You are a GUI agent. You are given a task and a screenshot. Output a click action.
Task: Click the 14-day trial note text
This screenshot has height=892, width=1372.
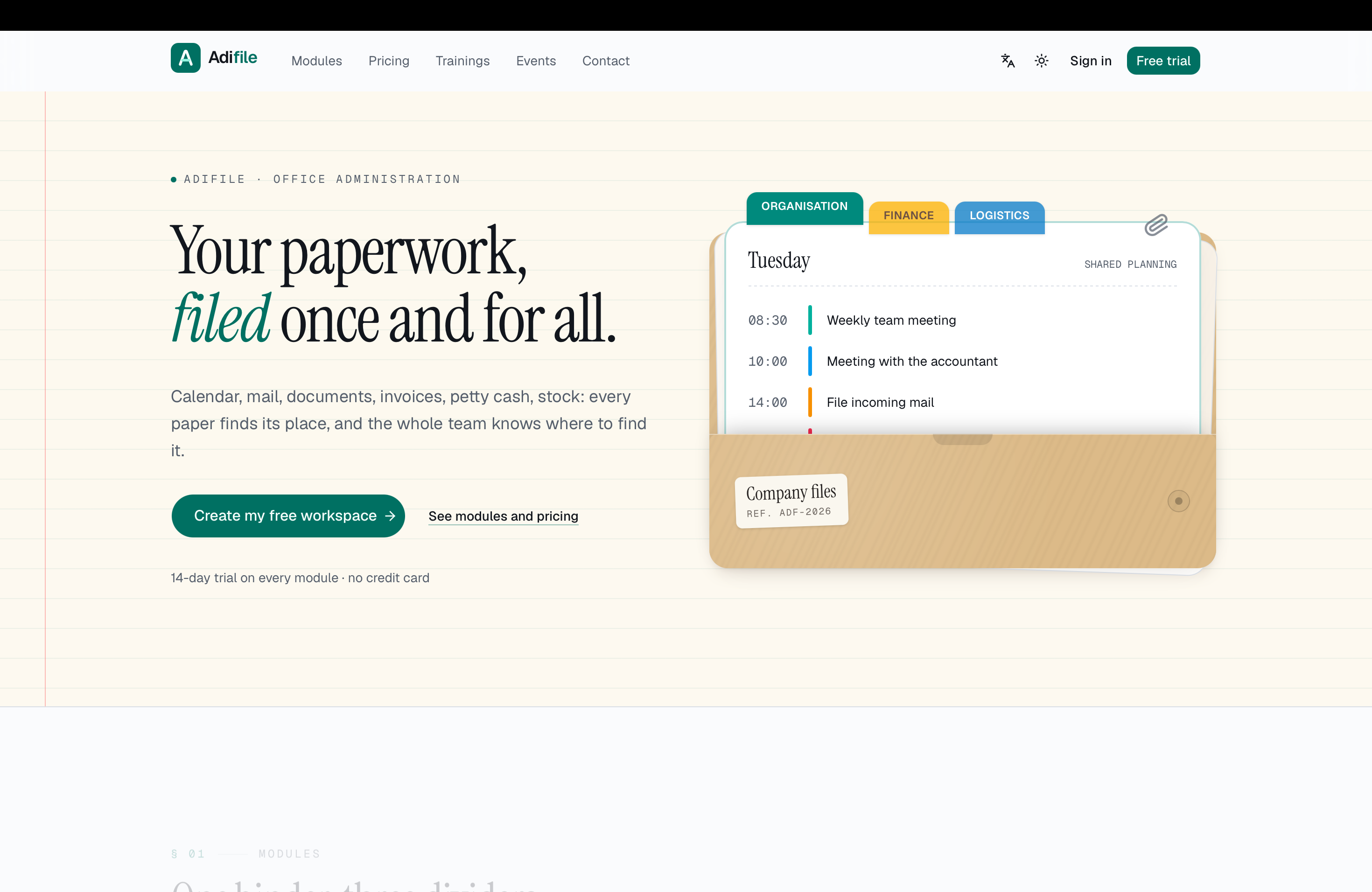(x=300, y=578)
